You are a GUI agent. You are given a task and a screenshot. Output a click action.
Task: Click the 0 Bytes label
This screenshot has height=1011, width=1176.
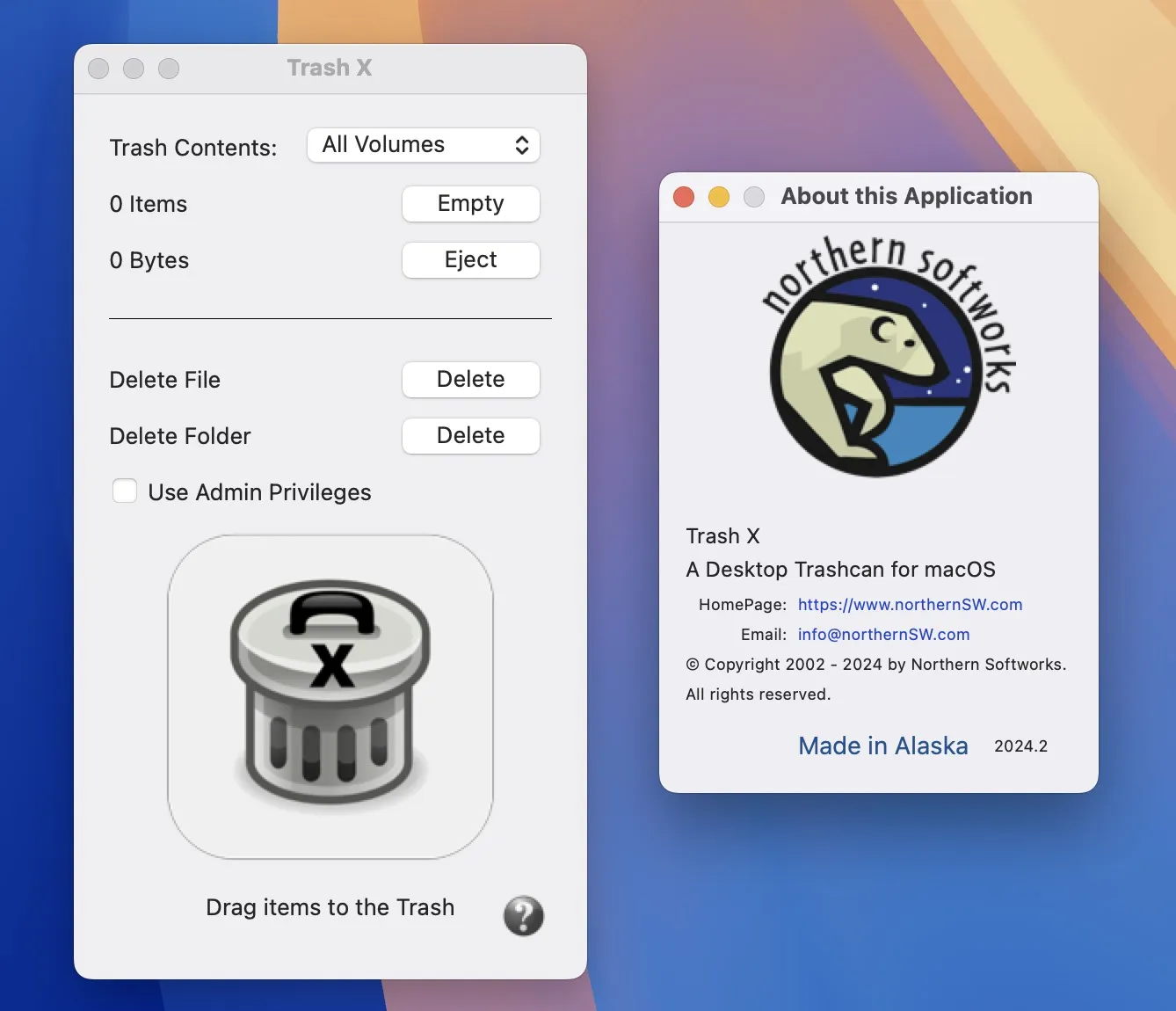(x=149, y=260)
